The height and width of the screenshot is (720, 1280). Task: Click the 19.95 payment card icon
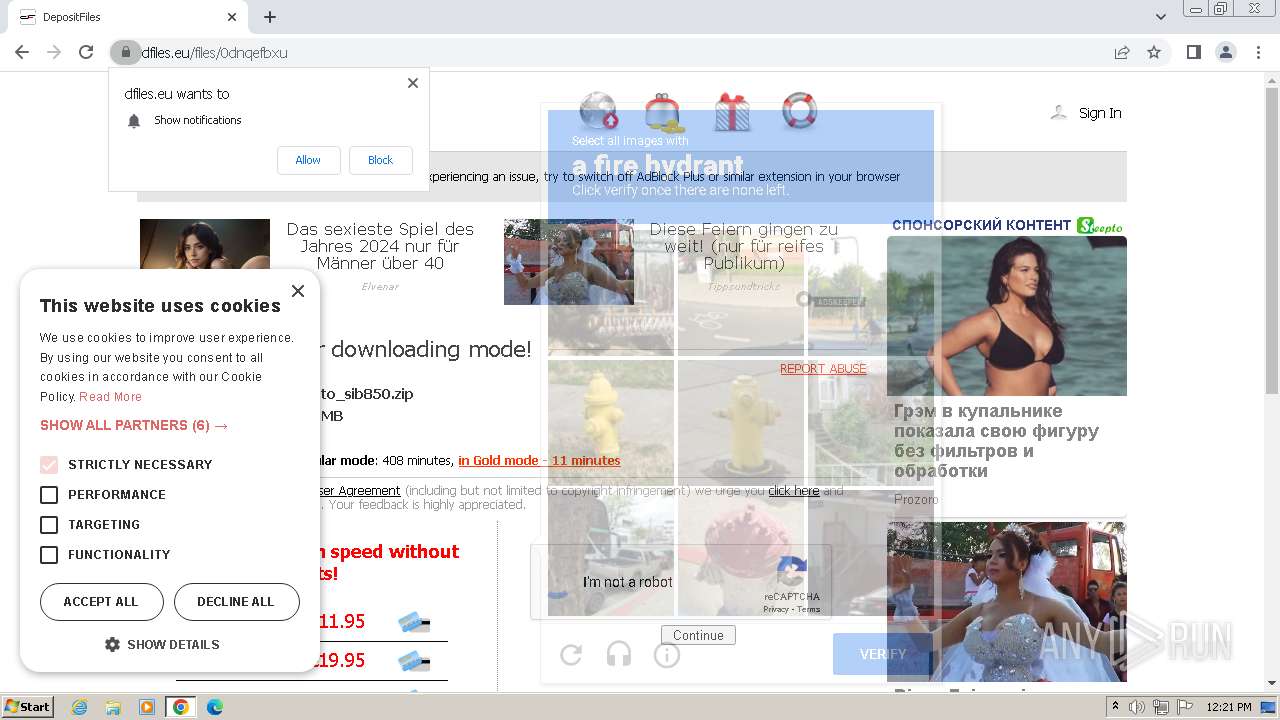point(414,661)
